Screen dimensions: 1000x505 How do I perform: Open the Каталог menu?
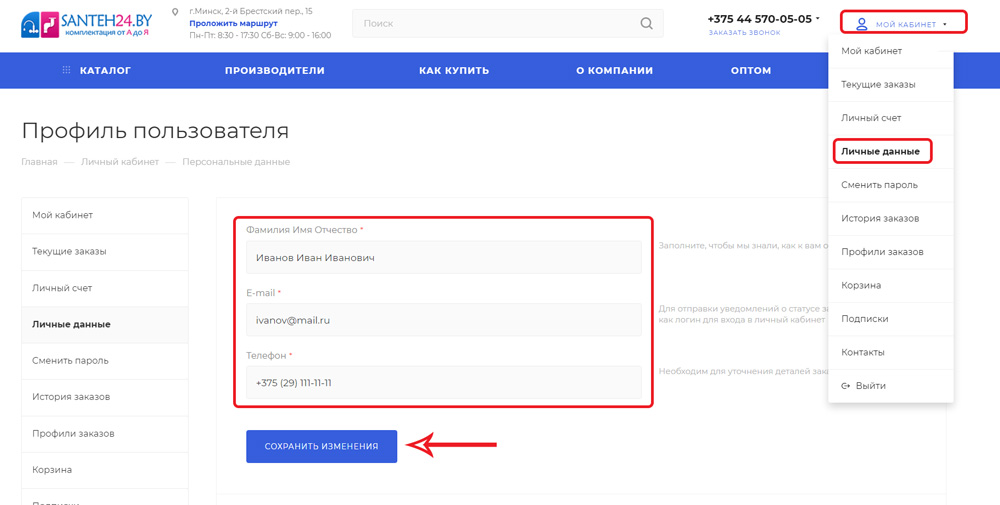[105, 70]
